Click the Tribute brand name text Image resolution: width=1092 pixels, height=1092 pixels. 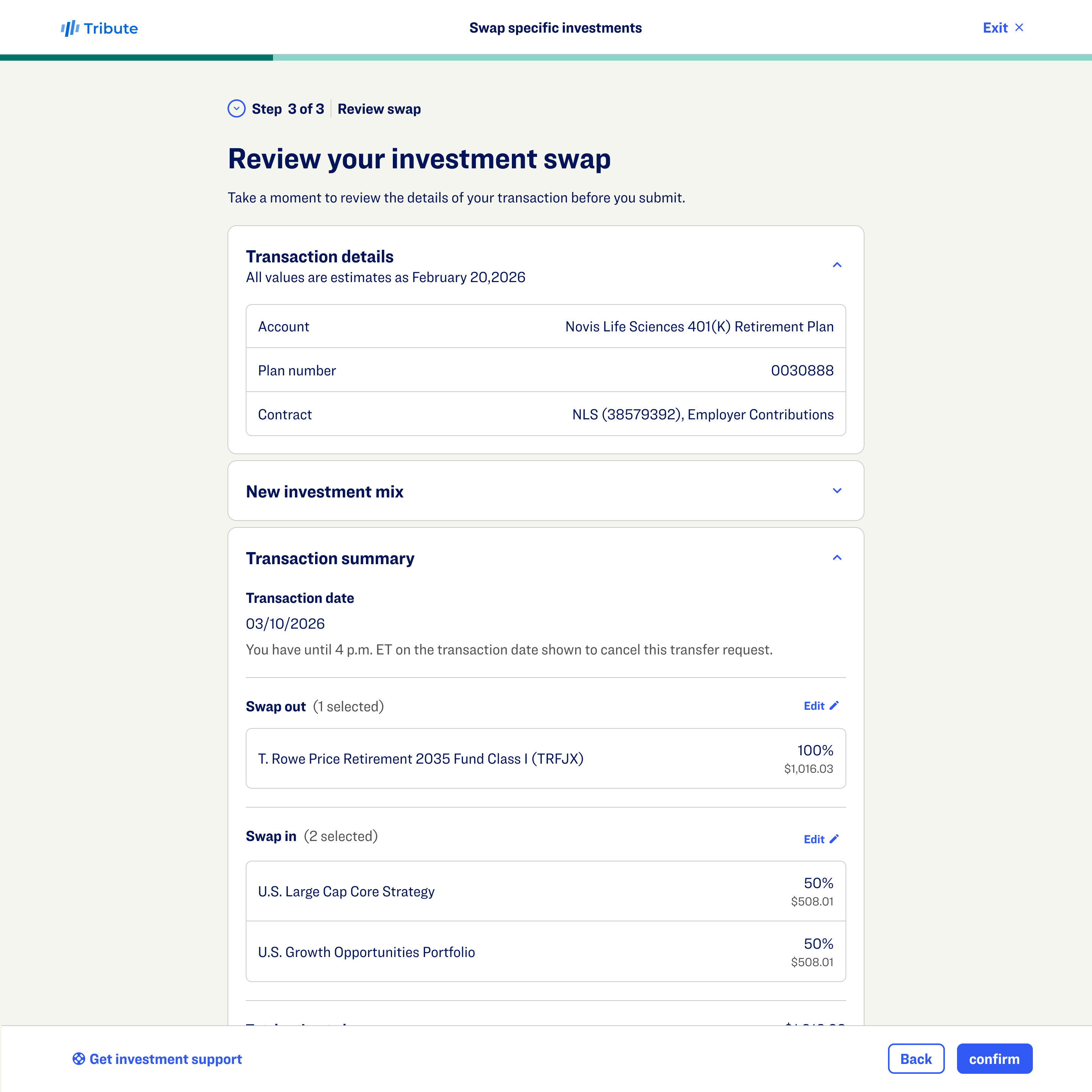point(111,28)
